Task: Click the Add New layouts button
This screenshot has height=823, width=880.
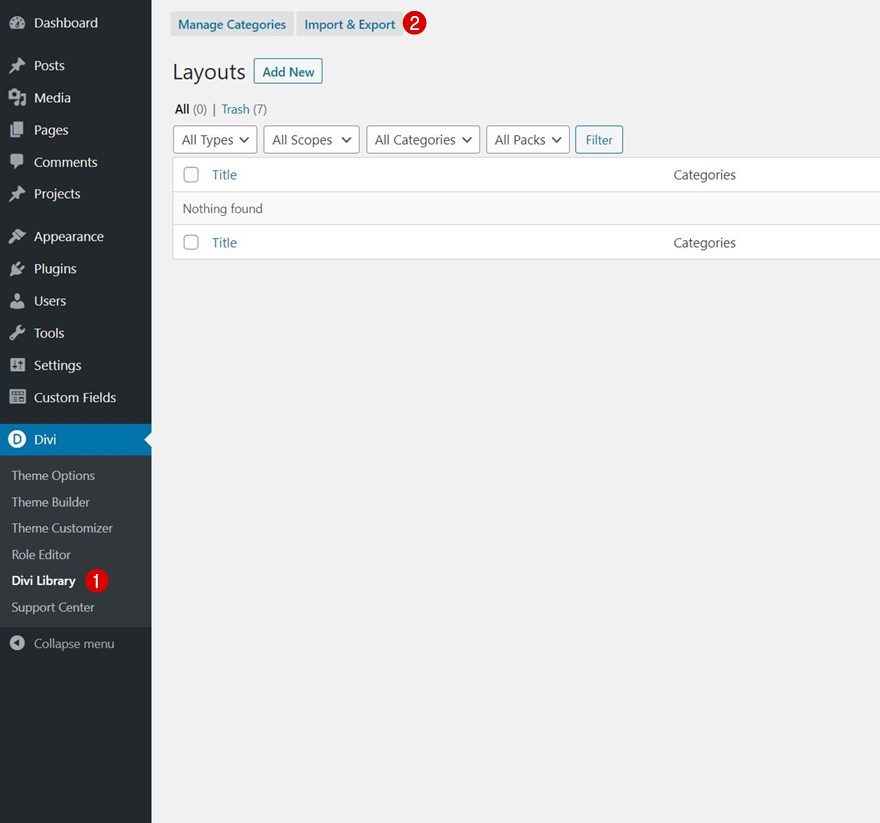Action: coord(288,71)
